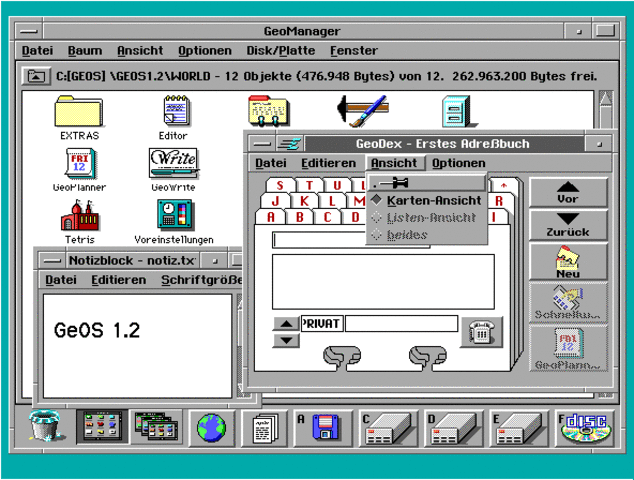Click the phone type down arrow beside PRIVAT
The width and height of the screenshot is (634, 480).
click(286, 340)
